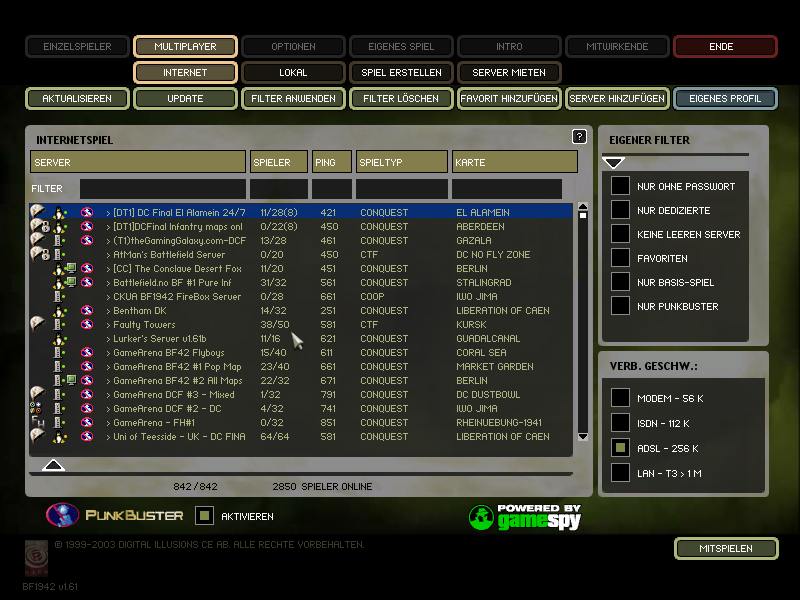
Task: Click the lock icon on AtMan's Battlefield Server row
Action: click(45, 255)
